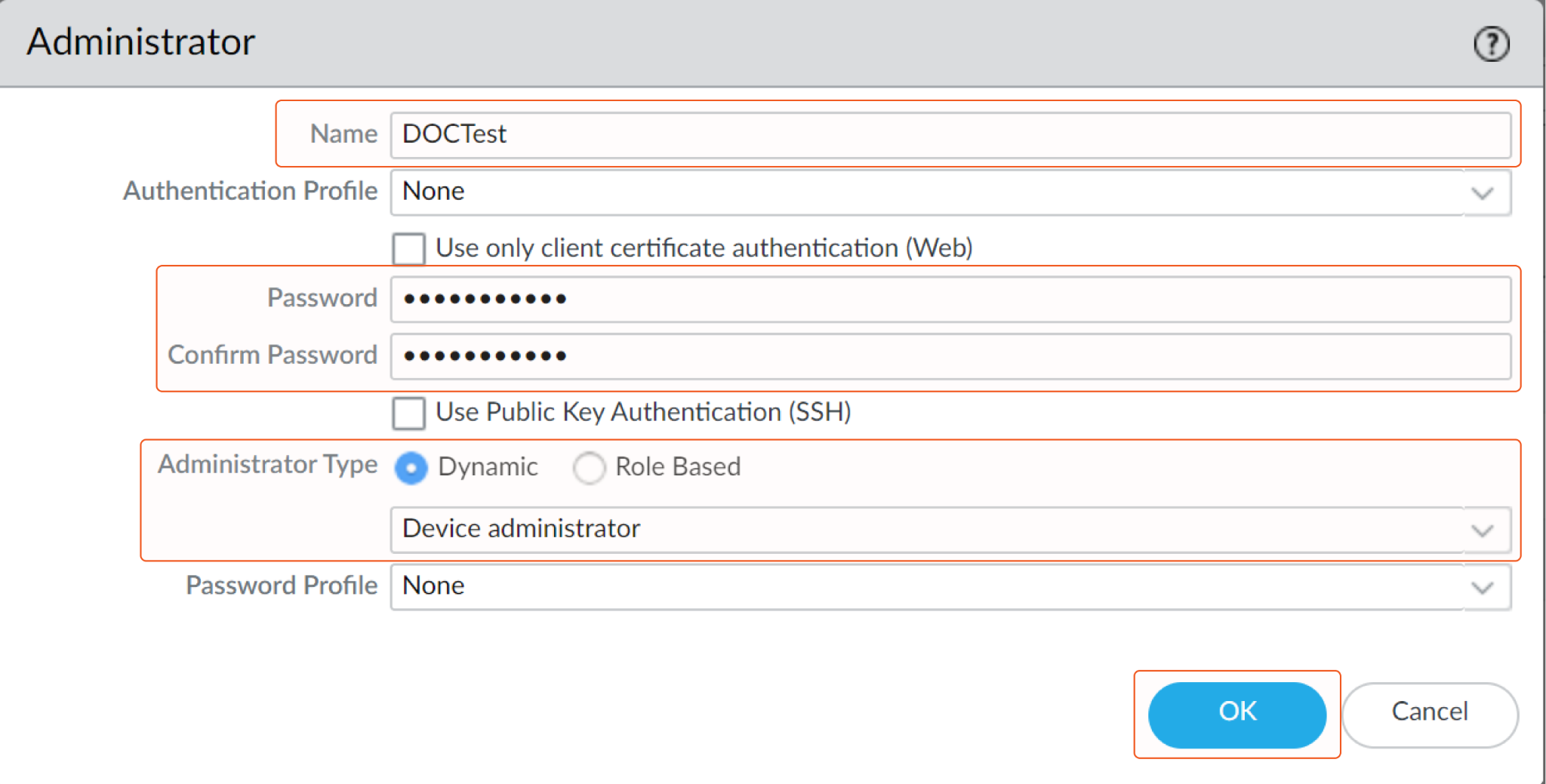The image size is (1546, 784).
Task: Select the Dynamic administrator type
Action: (411, 468)
